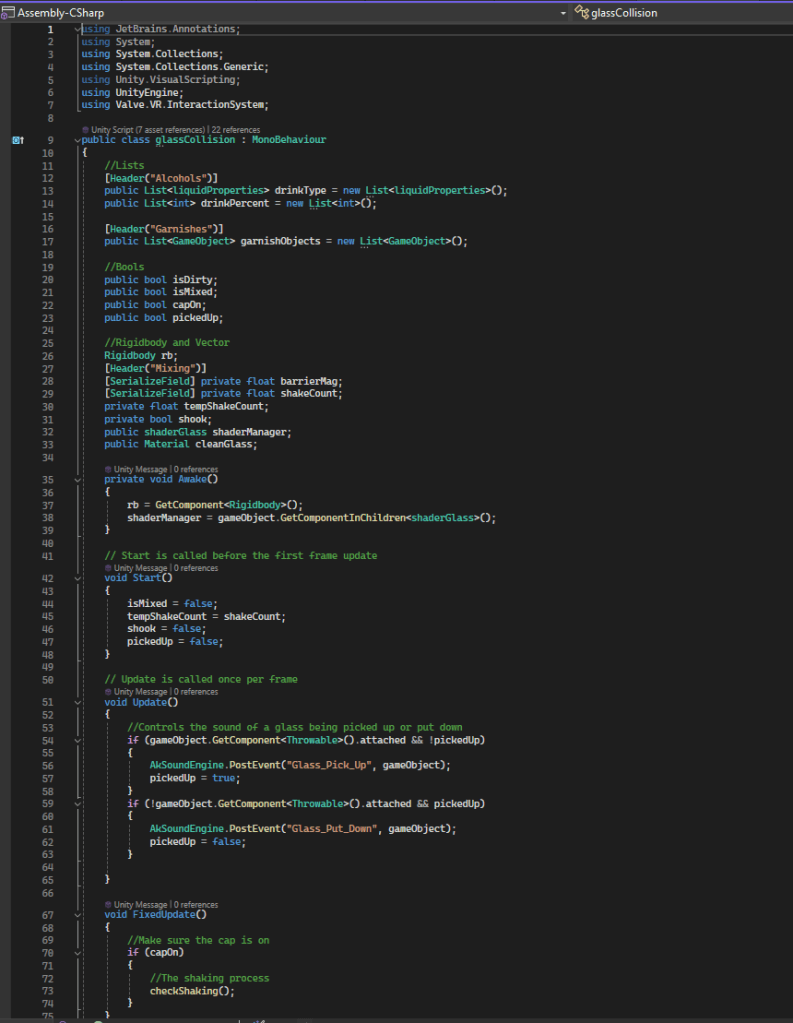Fold the if (capOn) block

click(76, 952)
